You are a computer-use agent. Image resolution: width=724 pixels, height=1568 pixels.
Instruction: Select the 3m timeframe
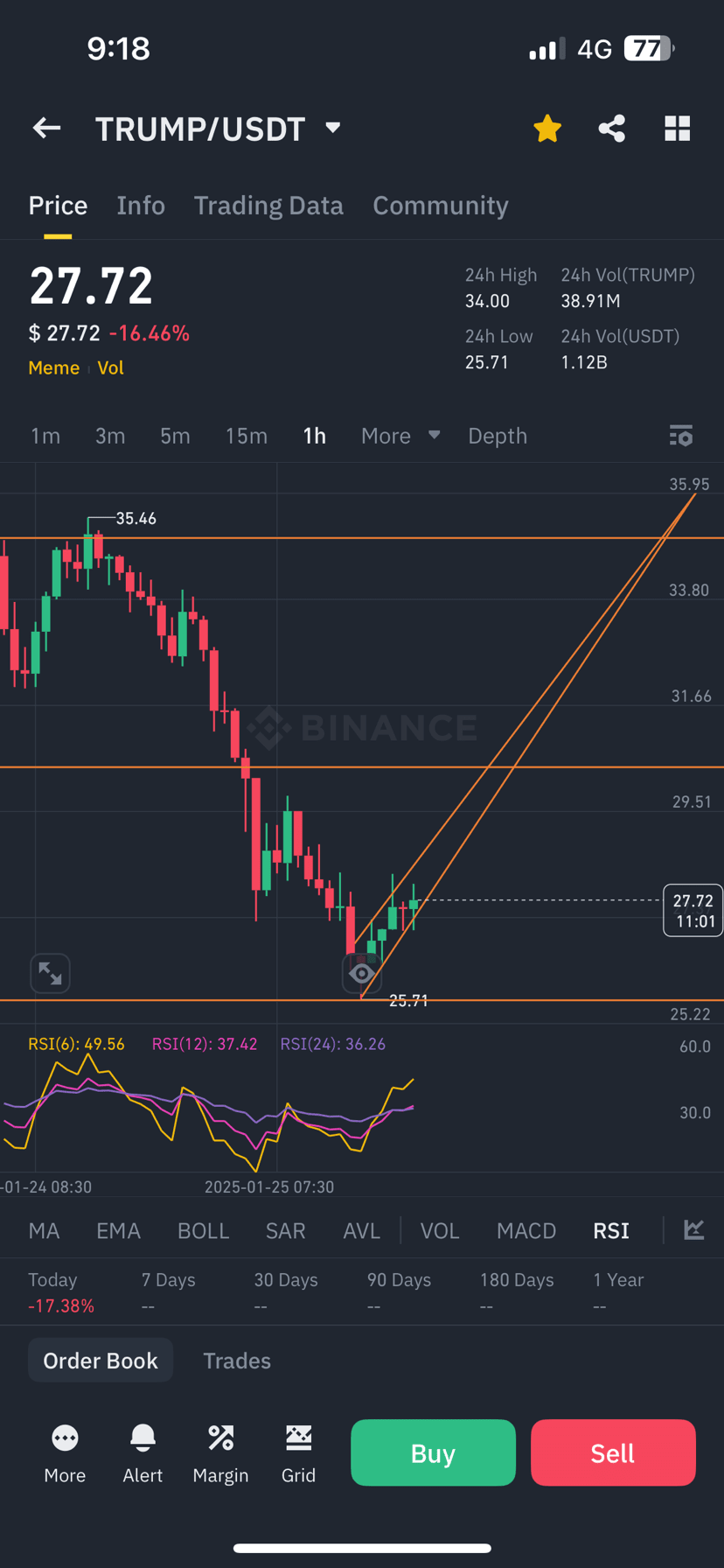[x=110, y=436]
